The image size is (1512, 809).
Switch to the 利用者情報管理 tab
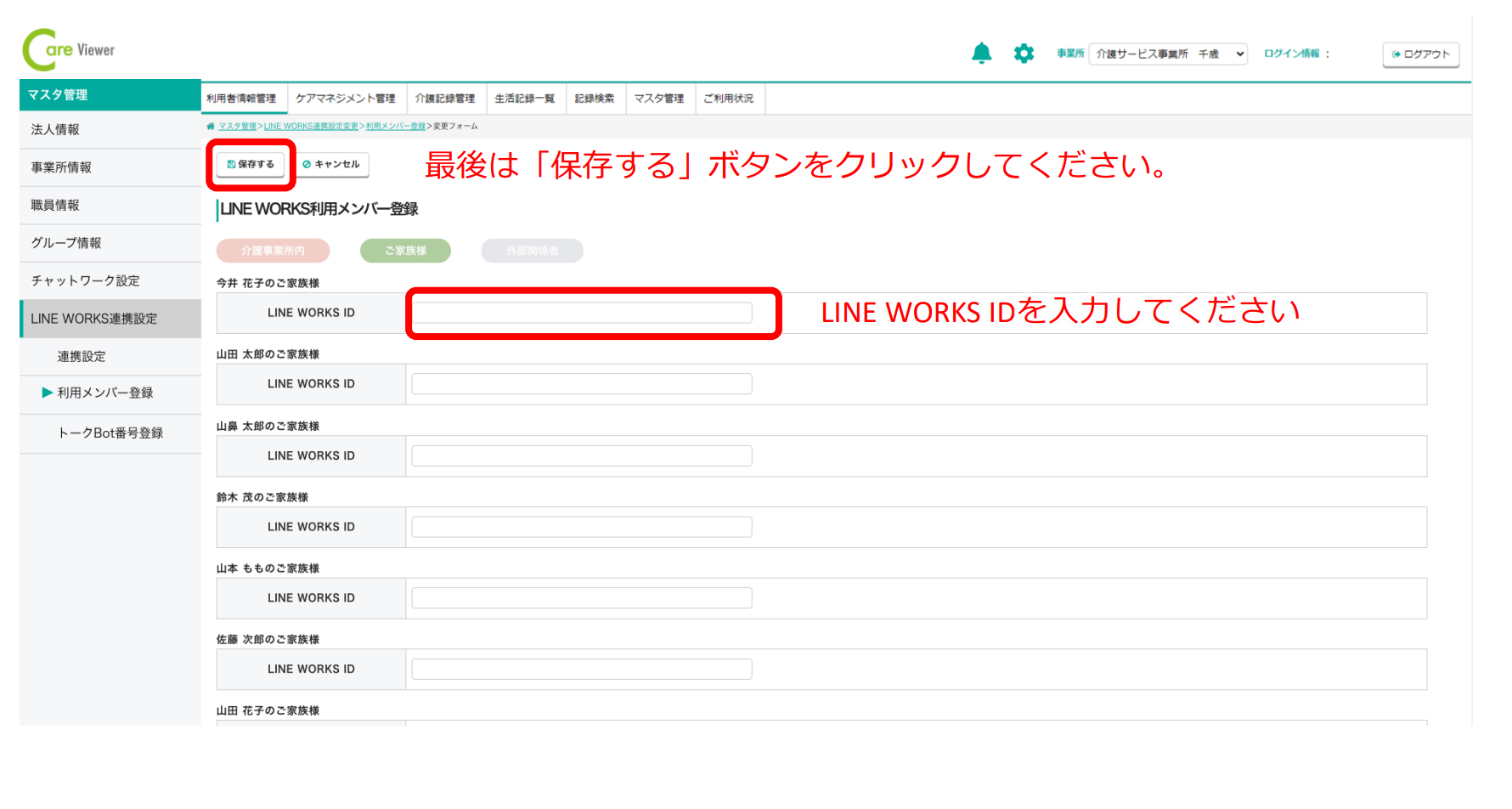point(242,99)
